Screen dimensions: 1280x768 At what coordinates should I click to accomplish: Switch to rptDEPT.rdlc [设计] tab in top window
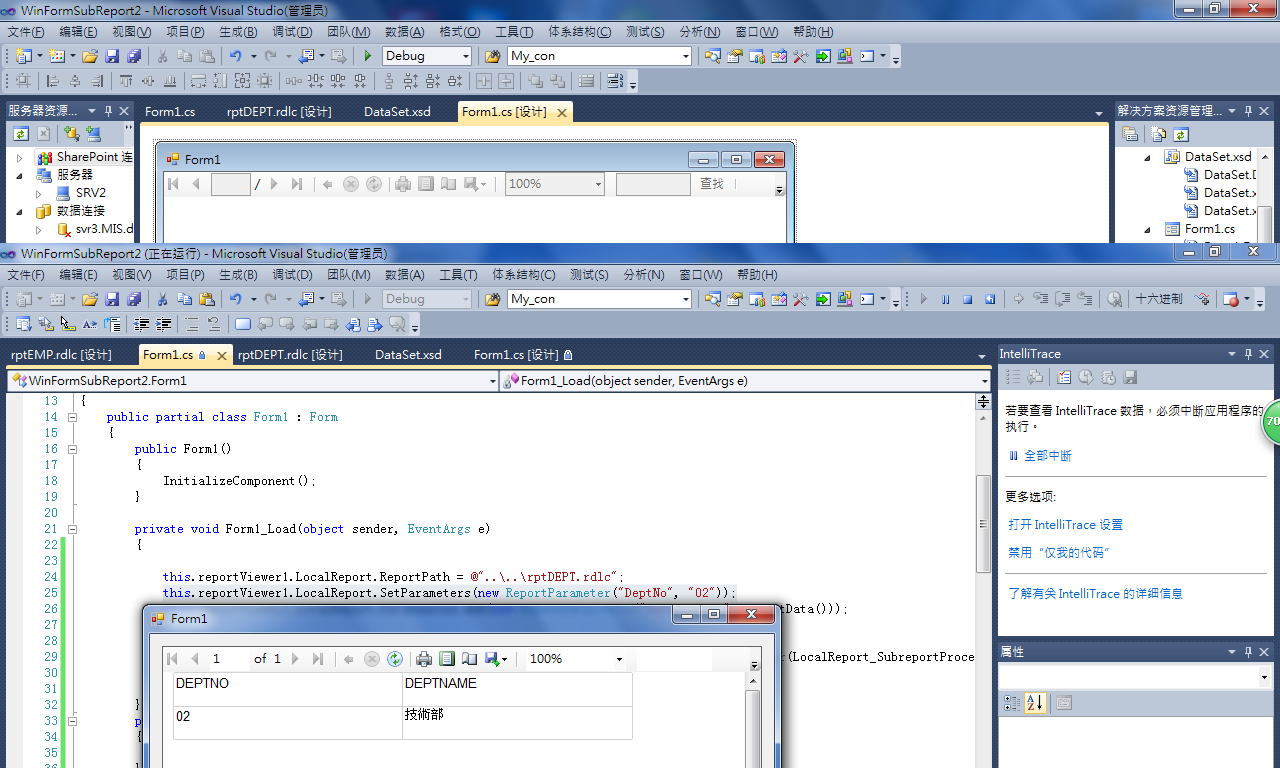point(279,112)
